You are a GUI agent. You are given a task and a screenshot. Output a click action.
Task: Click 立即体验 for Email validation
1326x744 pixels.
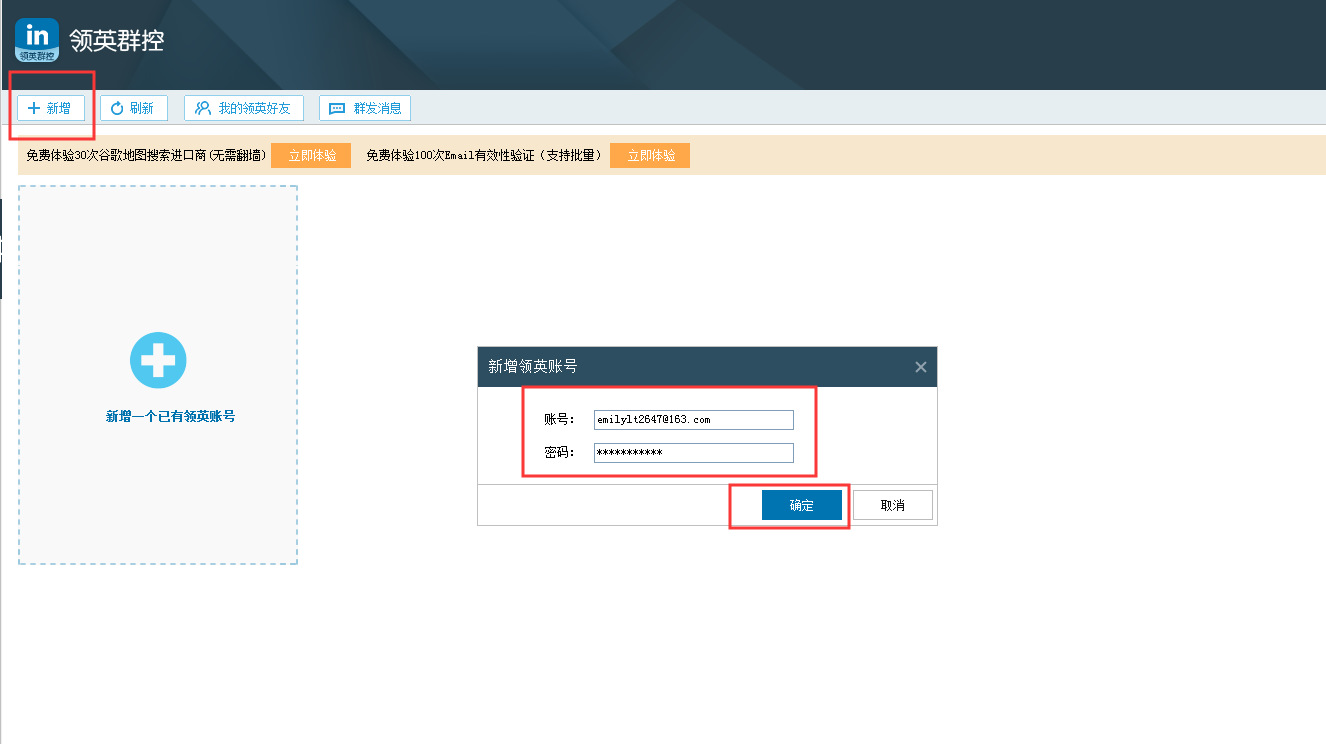coord(650,156)
